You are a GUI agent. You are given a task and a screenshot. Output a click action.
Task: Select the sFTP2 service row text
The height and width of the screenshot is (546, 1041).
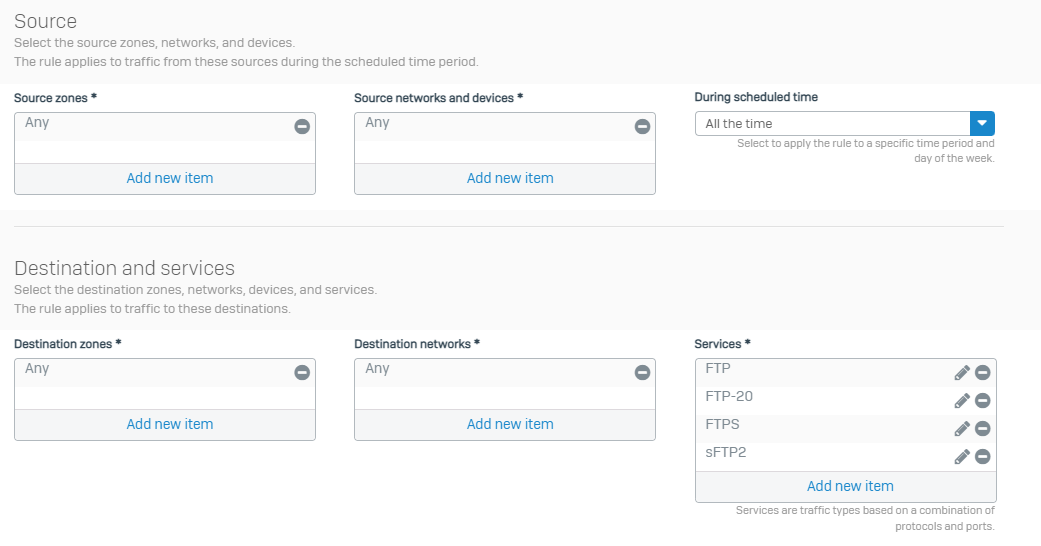pyautogui.click(x=726, y=452)
